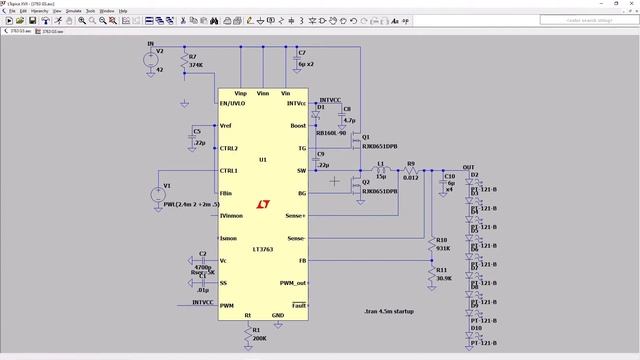Select the Draw Wire pencil tool
Image resolution: width=640 pixels, height=360 pixels.
coord(250,20)
